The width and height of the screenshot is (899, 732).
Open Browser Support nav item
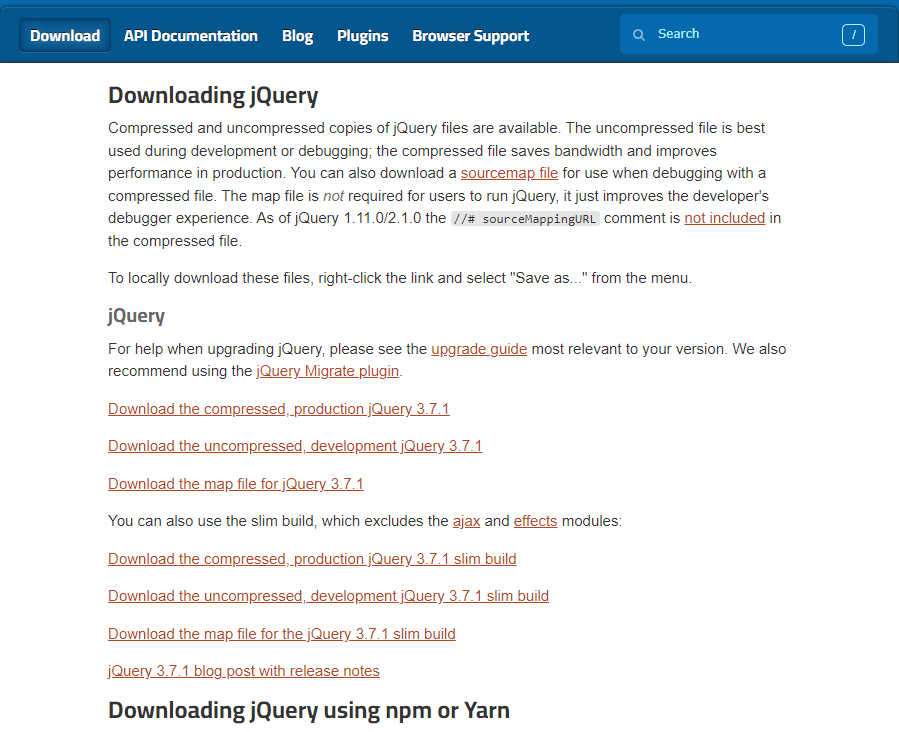point(470,36)
